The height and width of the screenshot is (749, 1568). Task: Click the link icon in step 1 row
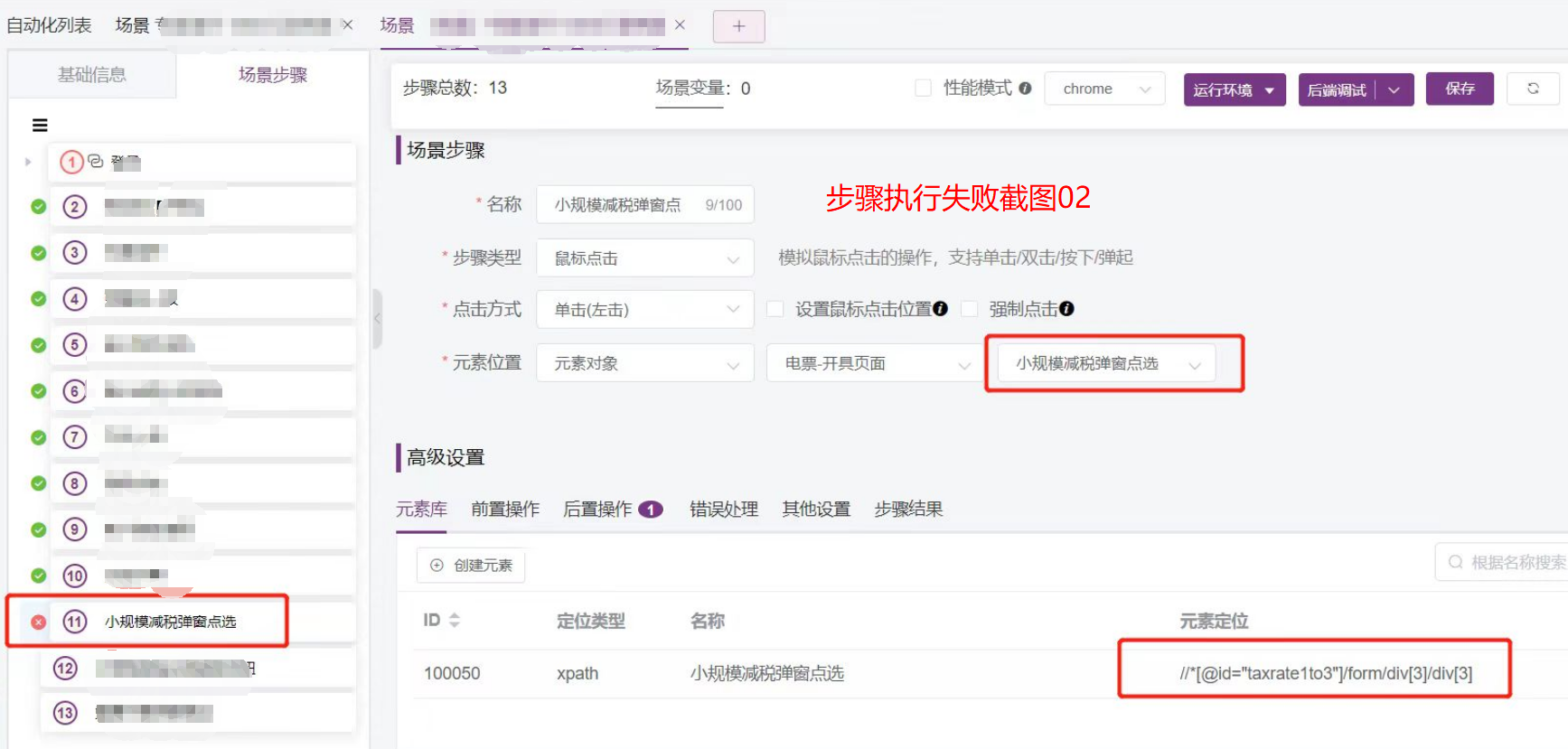coord(96,162)
